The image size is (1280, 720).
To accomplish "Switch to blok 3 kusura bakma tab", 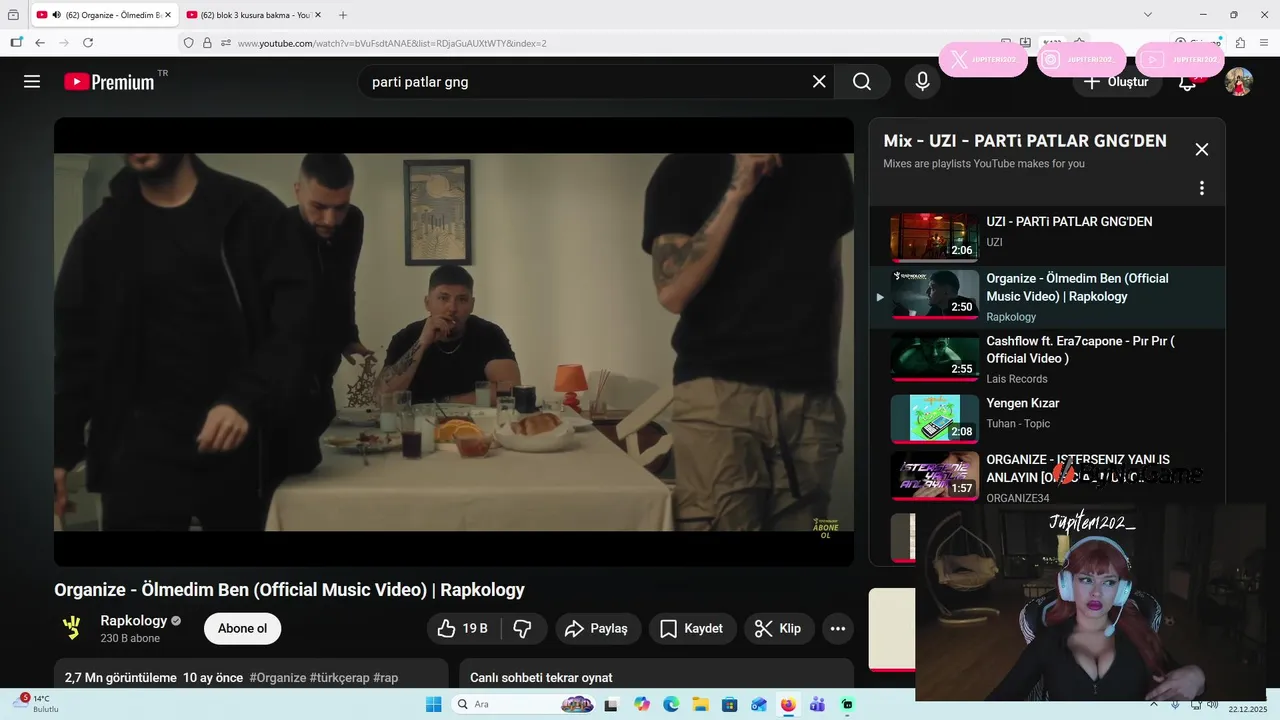I will (255, 15).
